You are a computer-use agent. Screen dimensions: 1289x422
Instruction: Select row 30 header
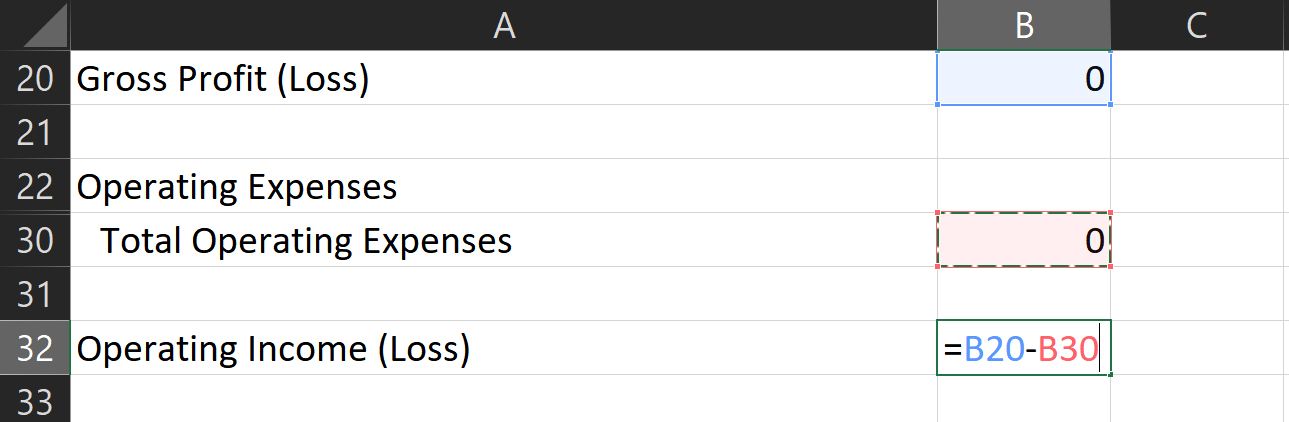35,240
